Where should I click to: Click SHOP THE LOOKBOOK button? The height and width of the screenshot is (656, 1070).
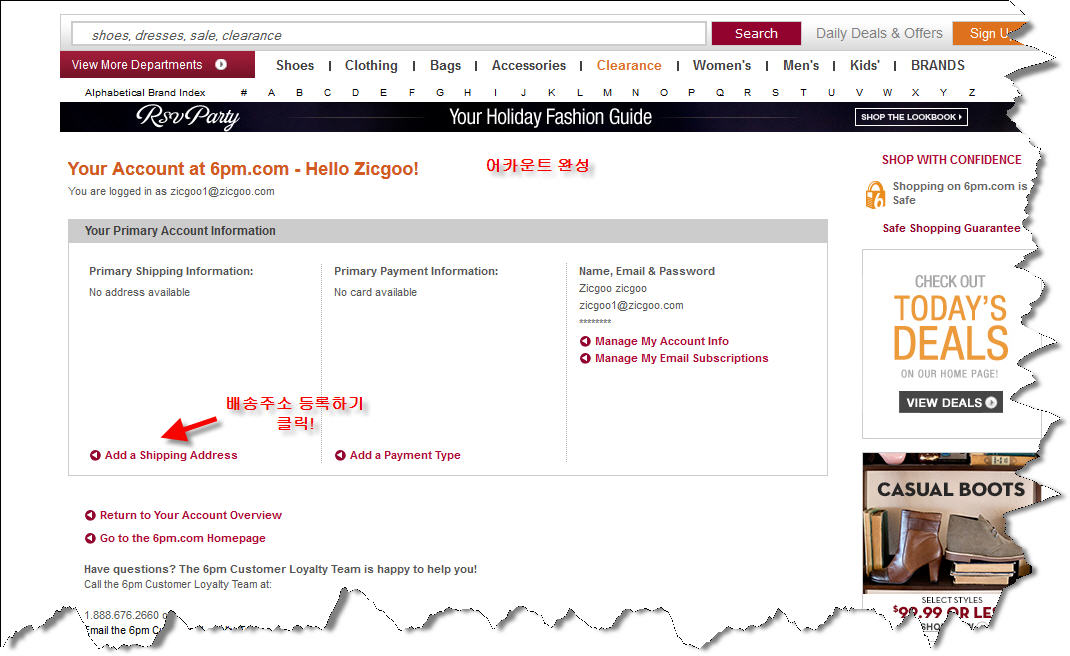tap(911, 117)
